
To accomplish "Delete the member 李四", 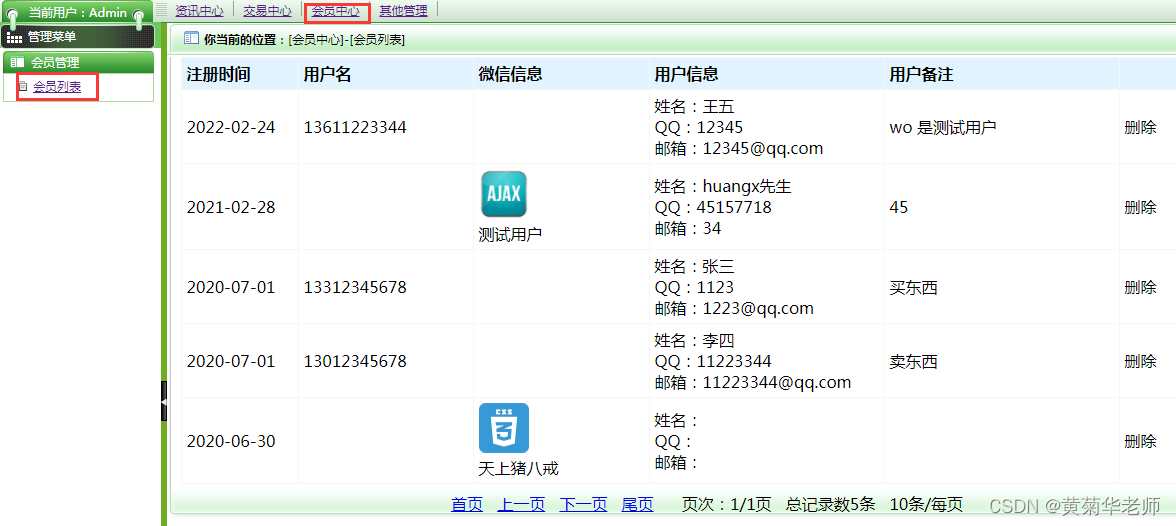I will (x=1140, y=362).
